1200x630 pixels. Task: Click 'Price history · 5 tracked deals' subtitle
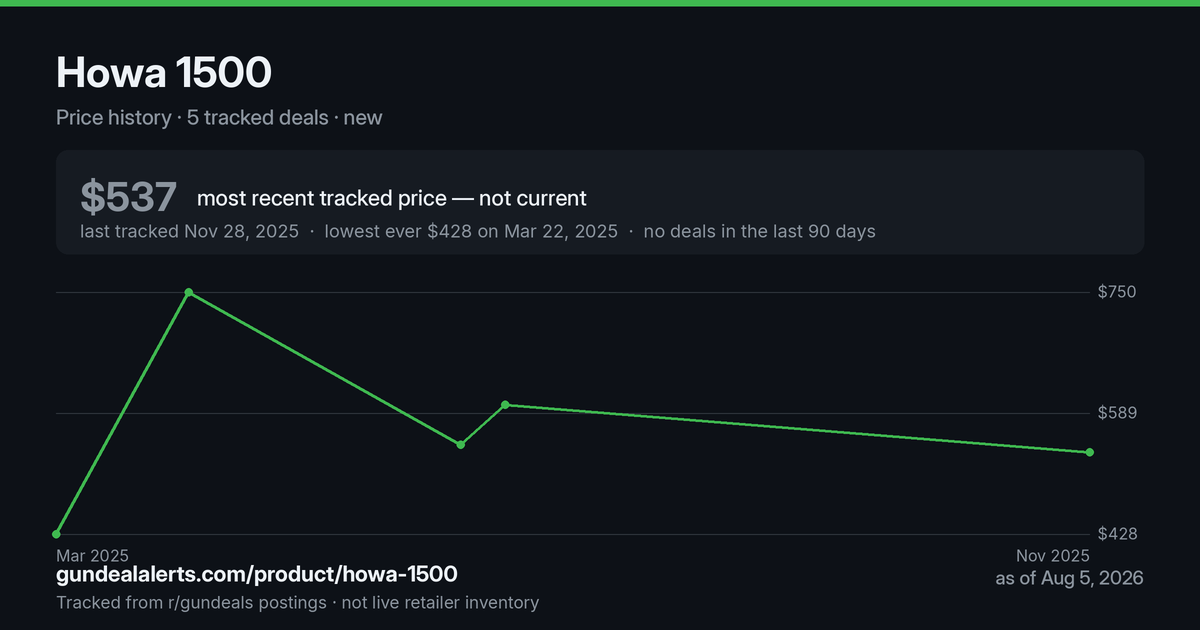click(x=192, y=117)
